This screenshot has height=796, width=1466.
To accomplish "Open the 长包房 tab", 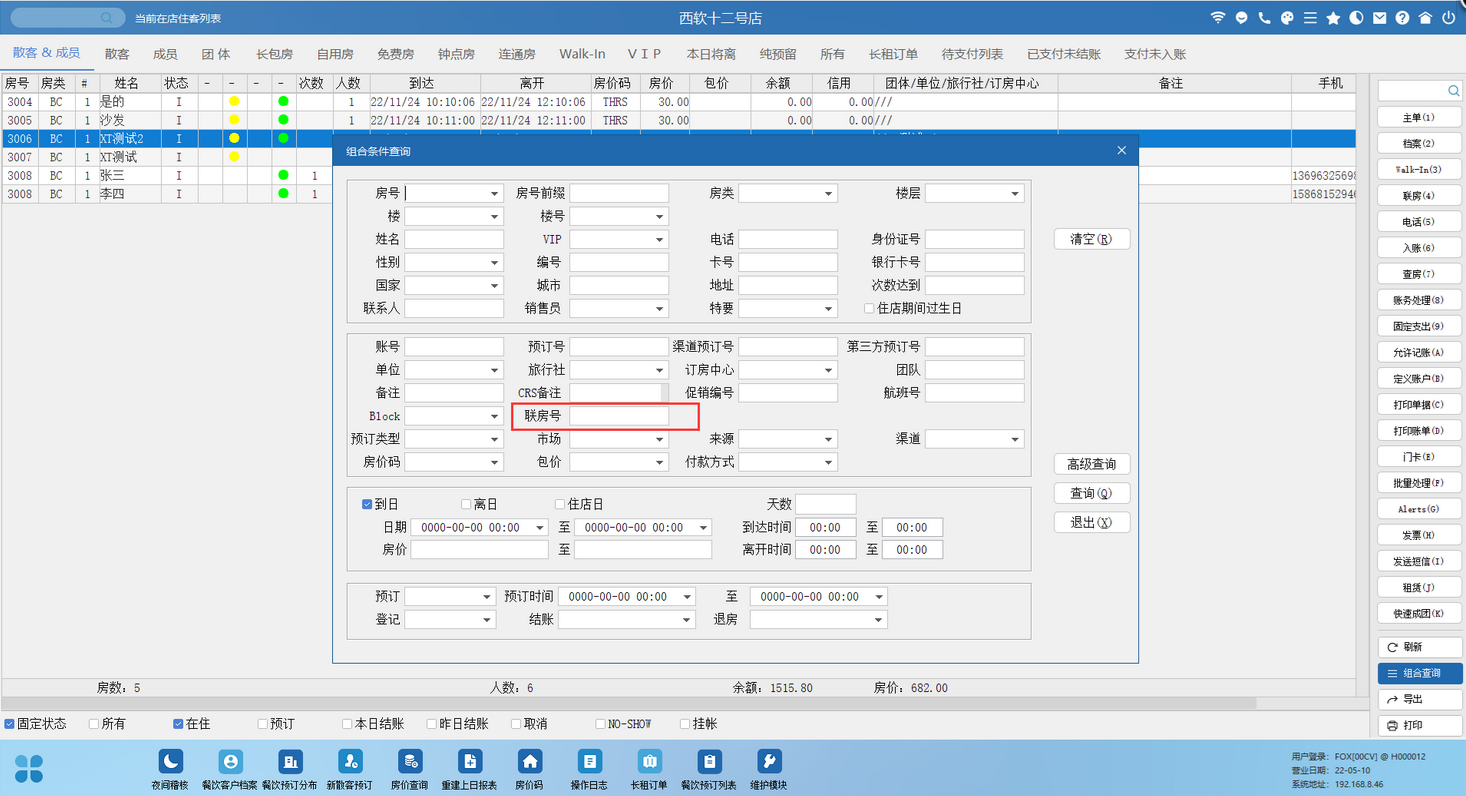I will click(274, 54).
